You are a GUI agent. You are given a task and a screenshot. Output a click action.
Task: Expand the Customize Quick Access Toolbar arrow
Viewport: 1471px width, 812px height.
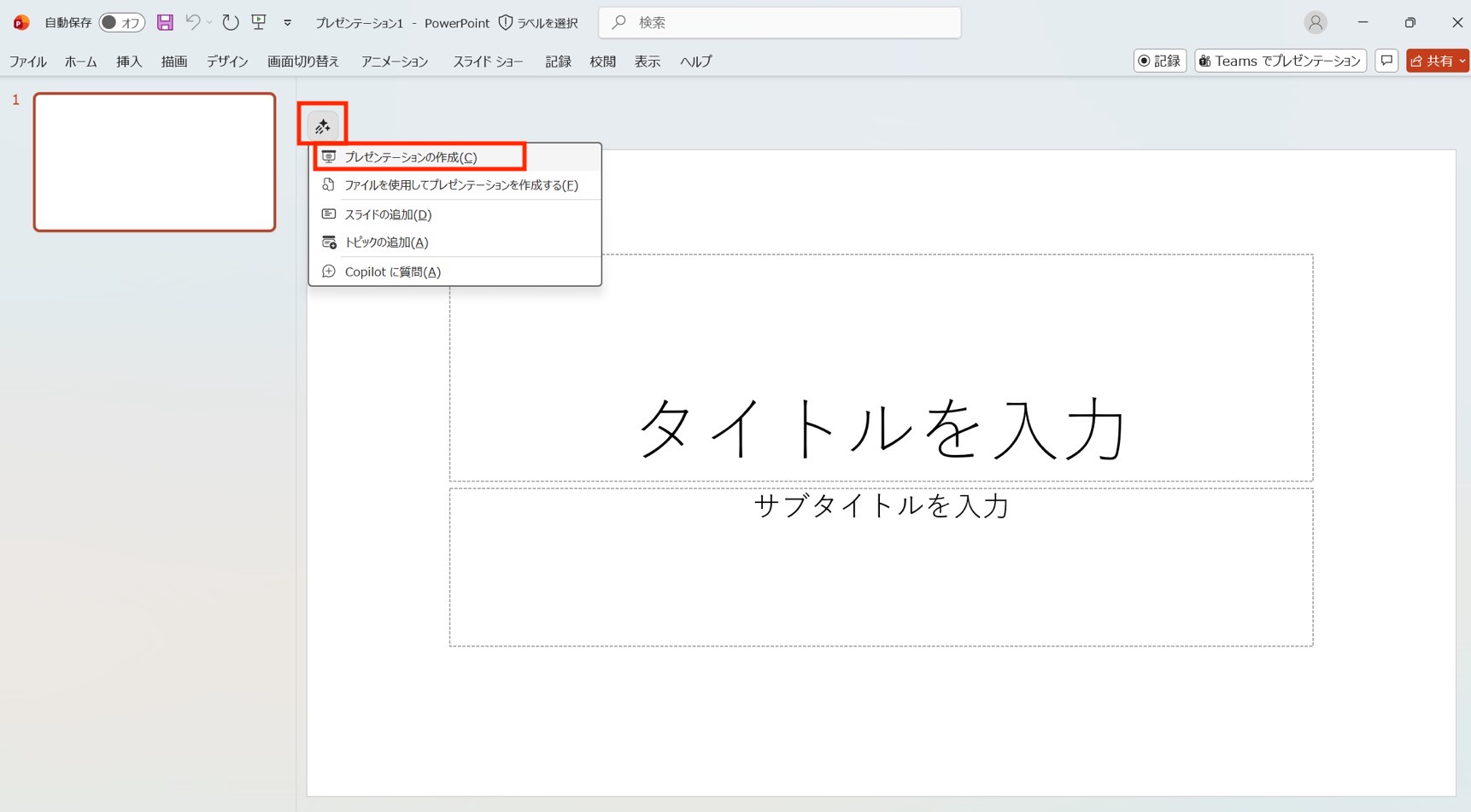pyautogui.click(x=288, y=23)
